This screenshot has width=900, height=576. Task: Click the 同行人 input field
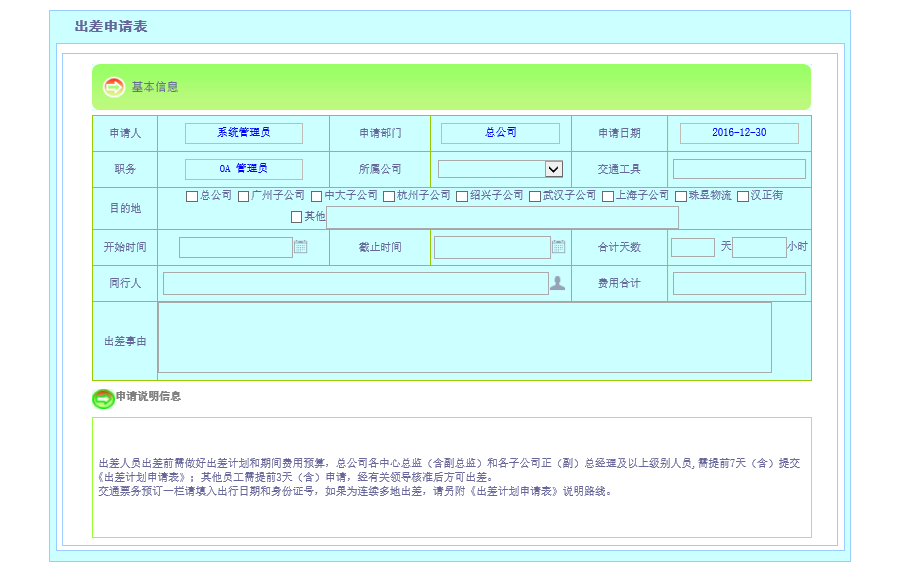coord(356,283)
